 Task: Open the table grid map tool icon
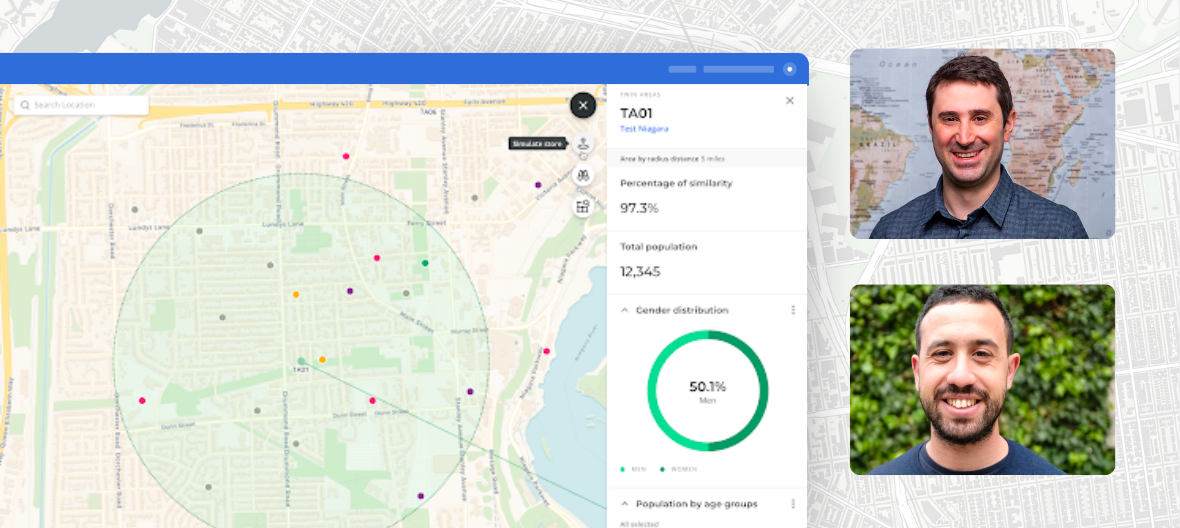coord(582,207)
